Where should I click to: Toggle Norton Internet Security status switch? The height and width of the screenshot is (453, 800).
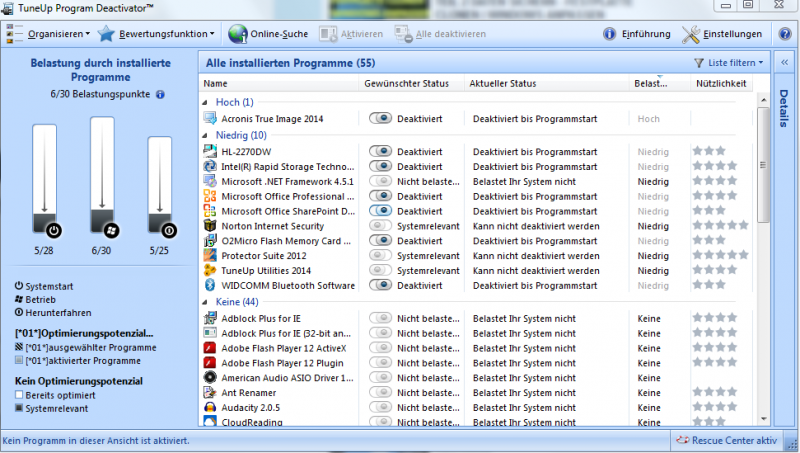click(381, 225)
